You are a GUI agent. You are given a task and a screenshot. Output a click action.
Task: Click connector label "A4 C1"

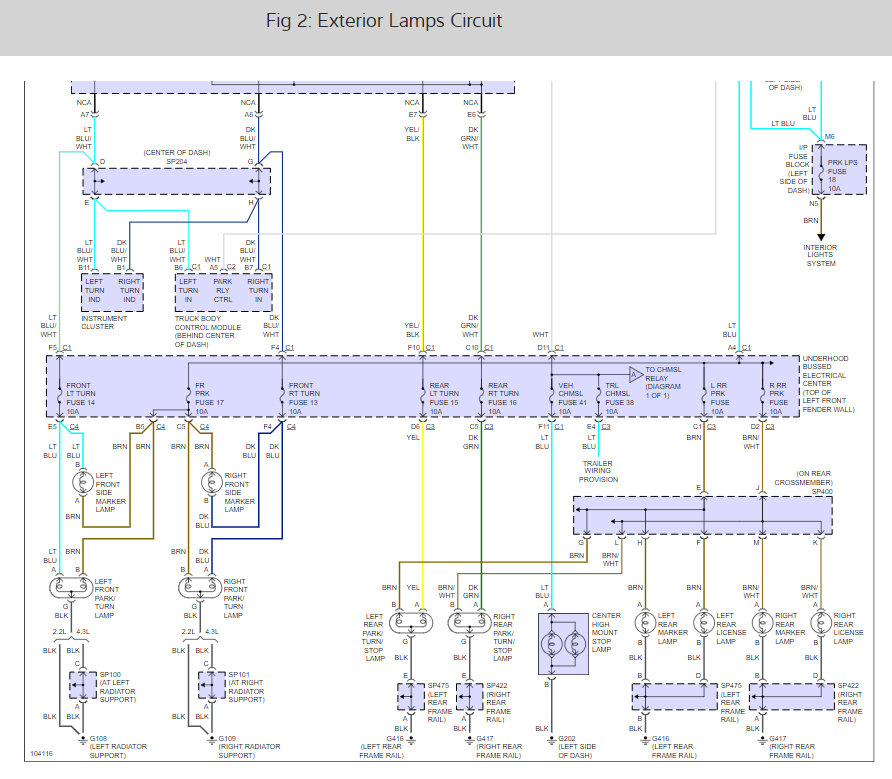click(x=740, y=348)
